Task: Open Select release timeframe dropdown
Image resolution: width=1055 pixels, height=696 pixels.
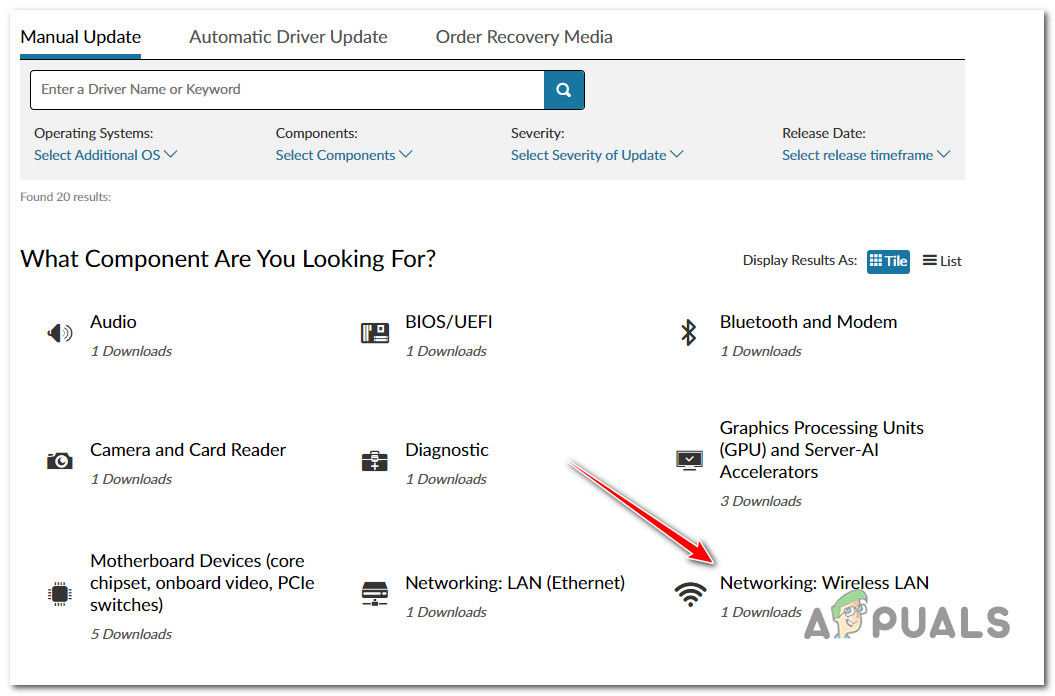Action: (866, 155)
